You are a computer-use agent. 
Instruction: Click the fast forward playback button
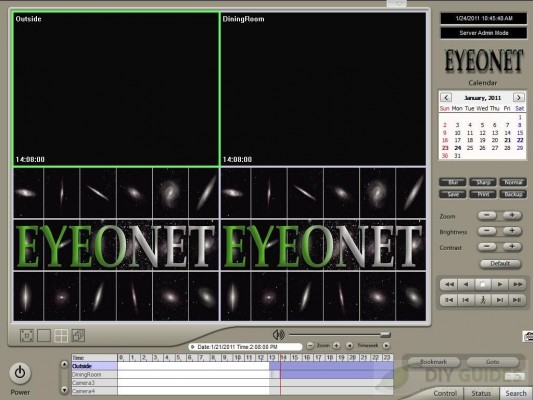tap(517, 284)
